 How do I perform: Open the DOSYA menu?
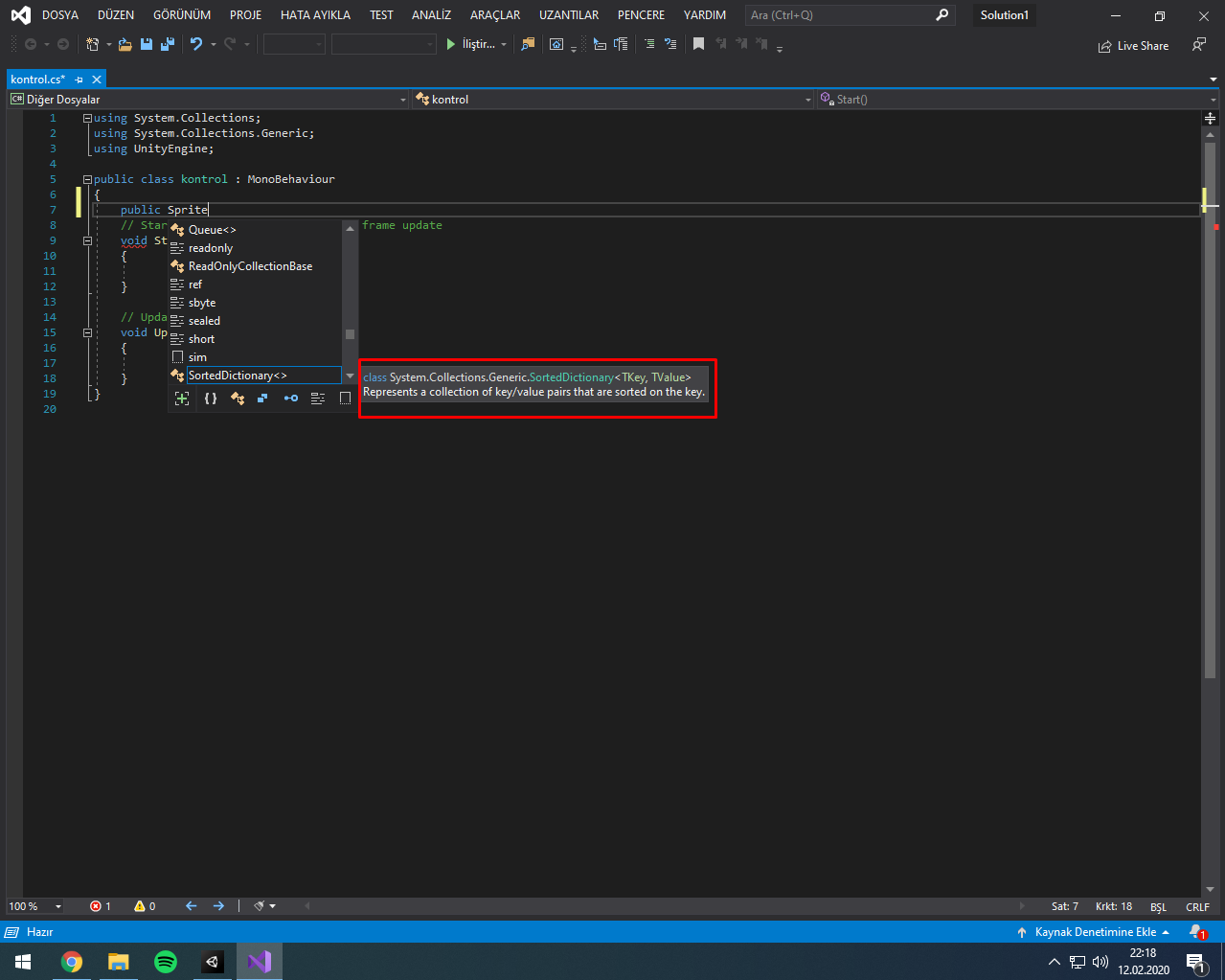pyautogui.click(x=60, y=15)
